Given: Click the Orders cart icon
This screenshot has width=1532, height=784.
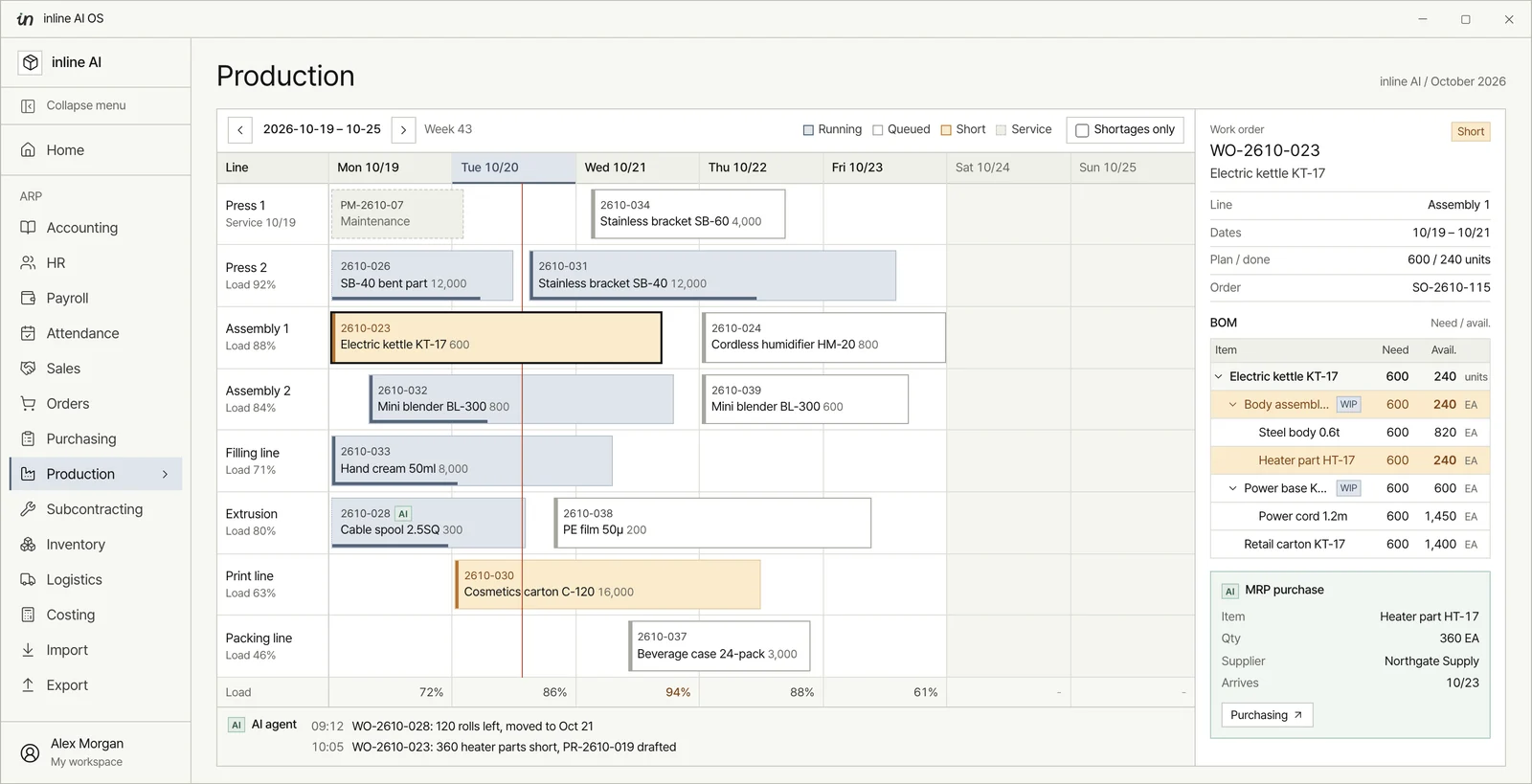Looking at the screenshot, I should (28, 404).
